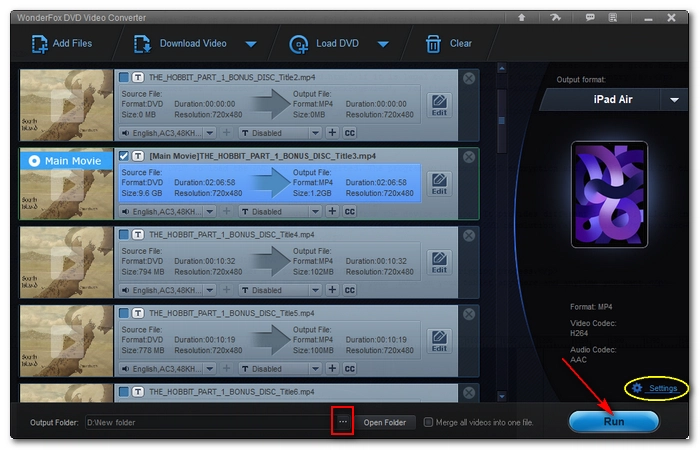The image size is (700, 450).
Task: Edit the Title4.mp4 video
Action: click(439, 262)
